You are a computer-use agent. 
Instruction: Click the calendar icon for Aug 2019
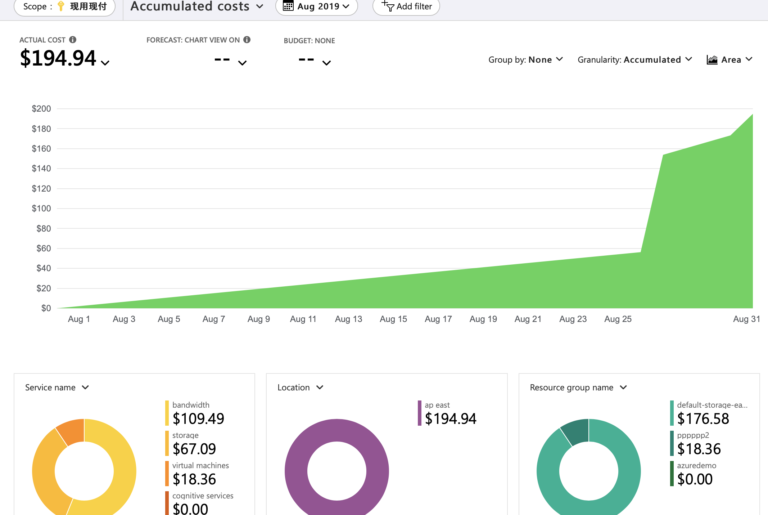[x=288, y=6]
